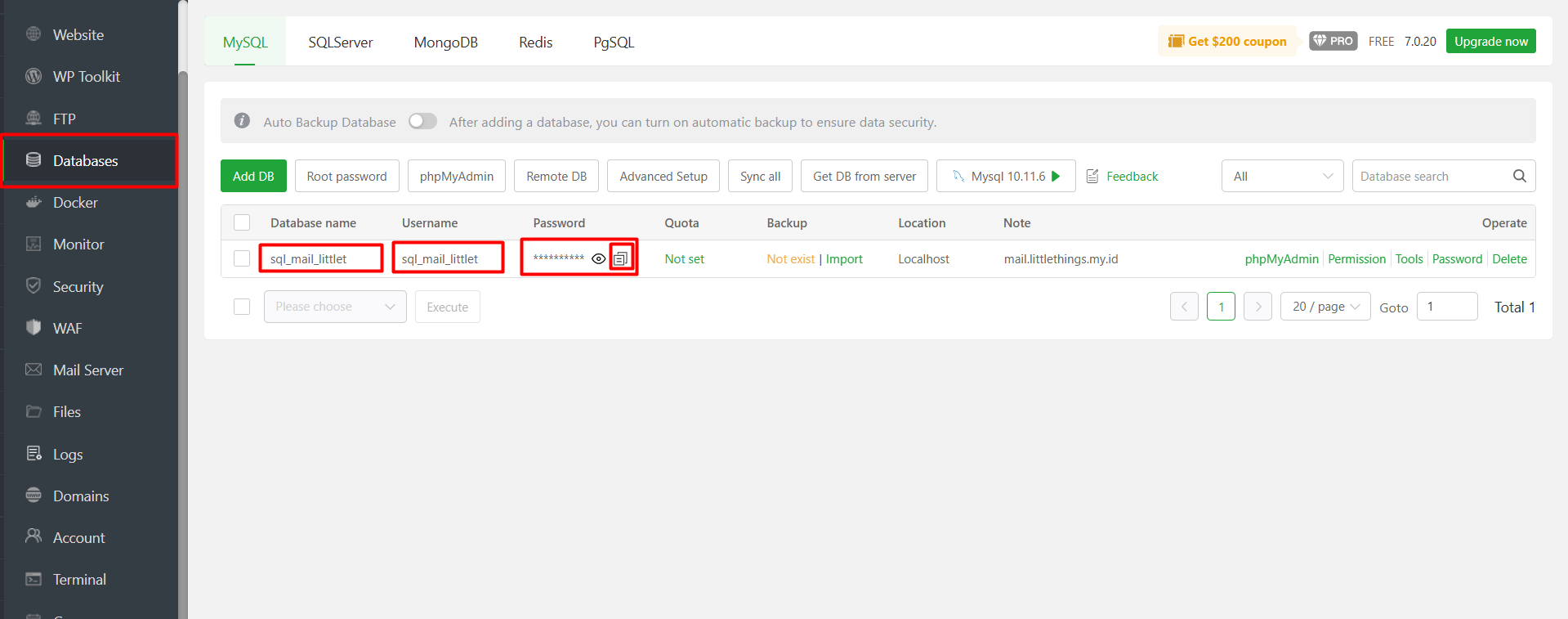This screenshot has height=619, width=1568.
Task: Click the Docker whale icon
Action: (34, 202)
